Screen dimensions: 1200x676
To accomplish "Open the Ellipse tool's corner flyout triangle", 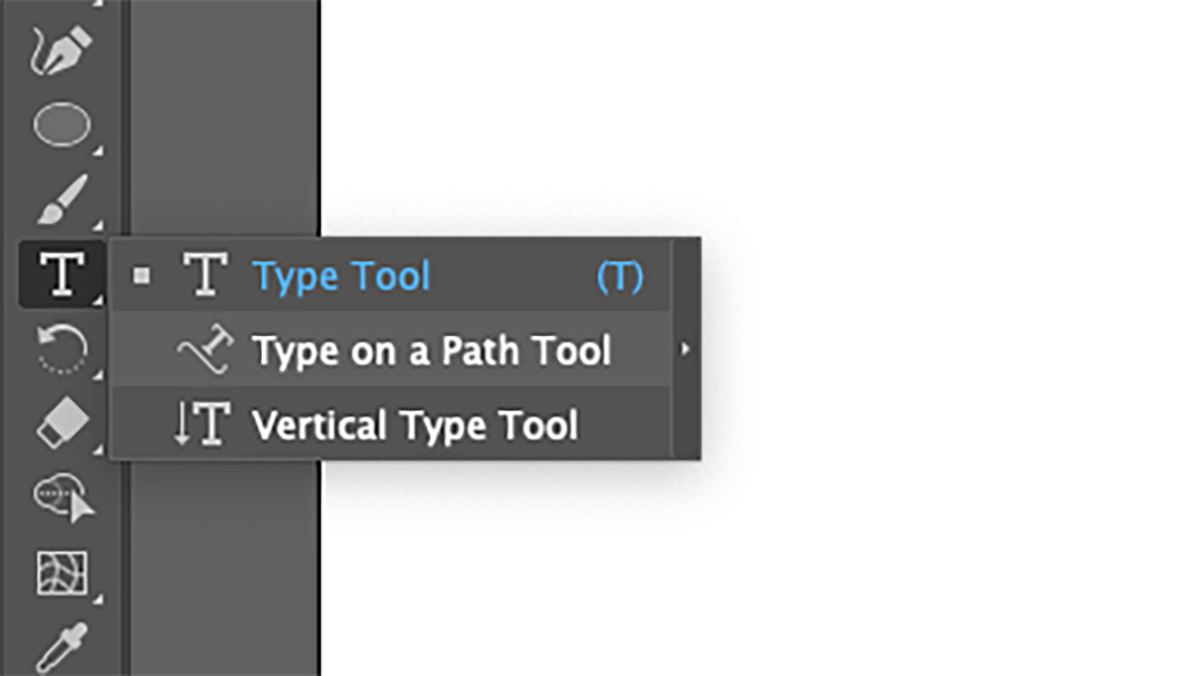I will (x=98, y=151).
